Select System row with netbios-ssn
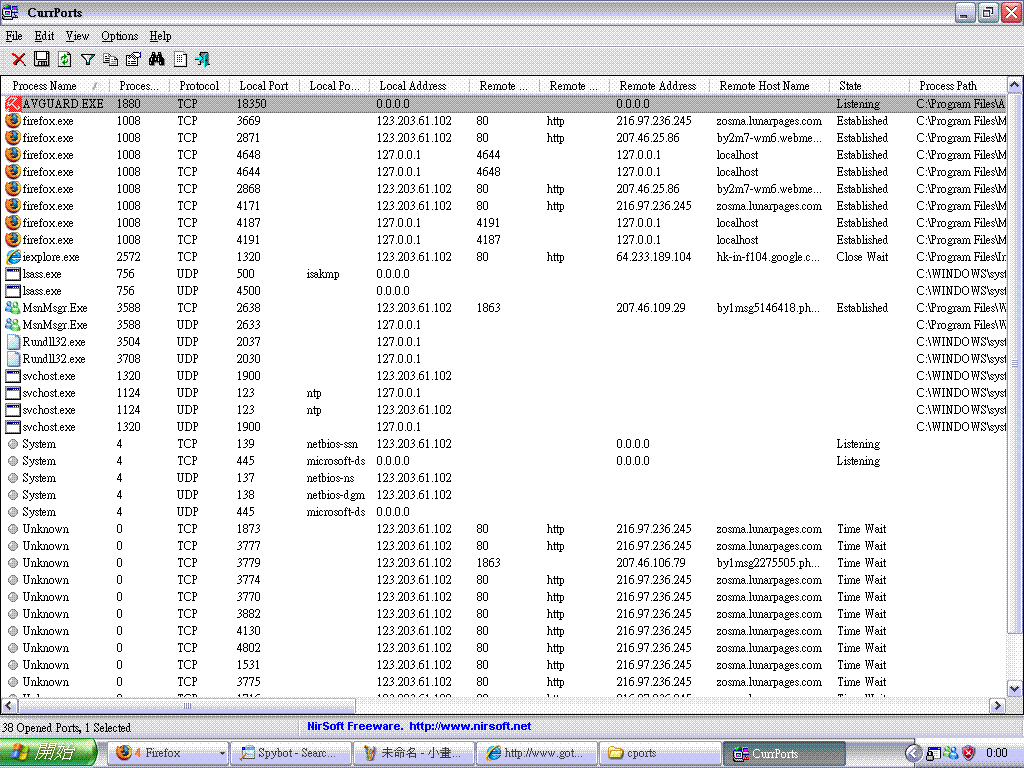The width and height of the screenshot is (1024, 768). [504, 444]
